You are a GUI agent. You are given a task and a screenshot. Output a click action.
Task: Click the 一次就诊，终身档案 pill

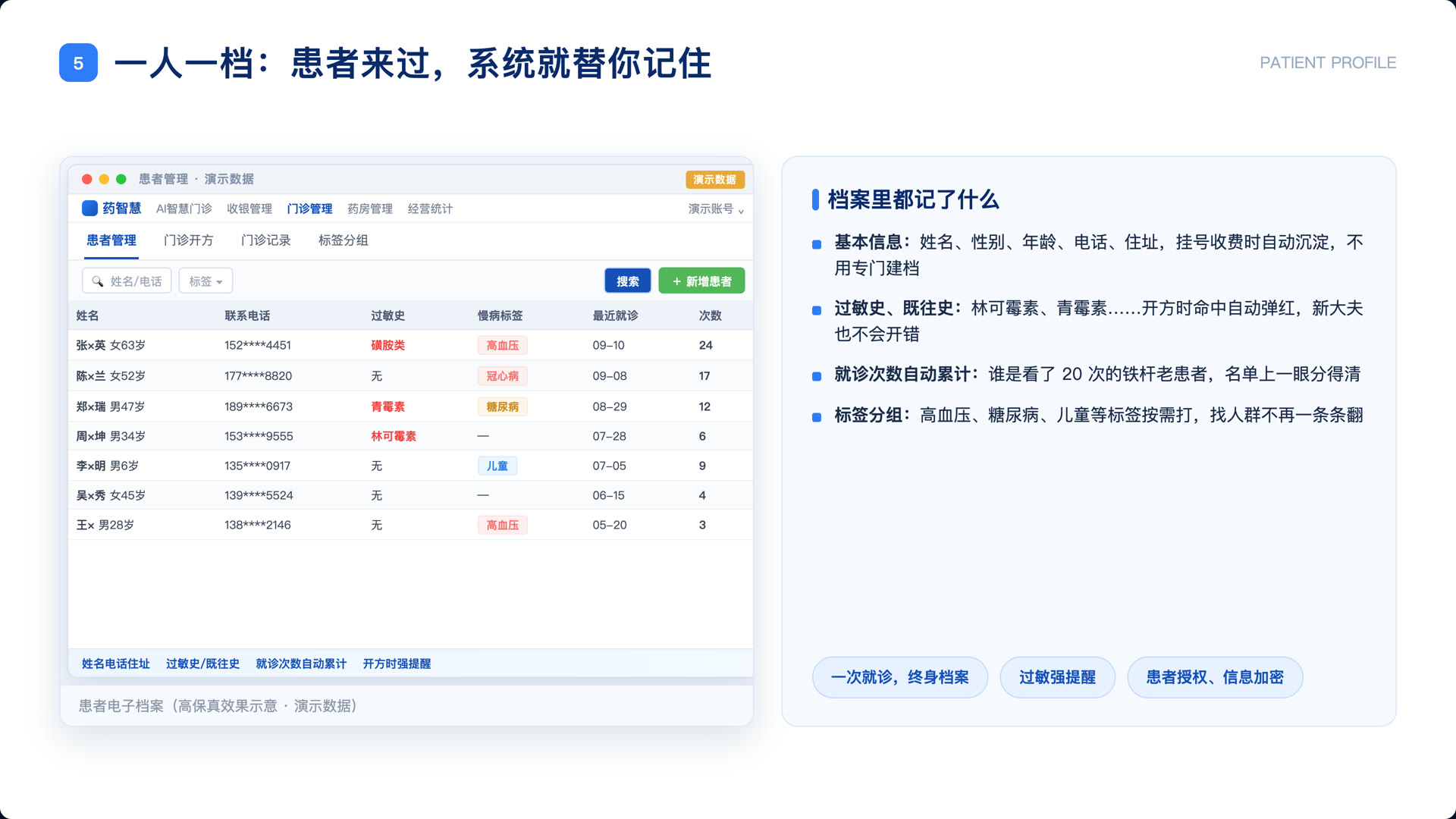[899, 677]
